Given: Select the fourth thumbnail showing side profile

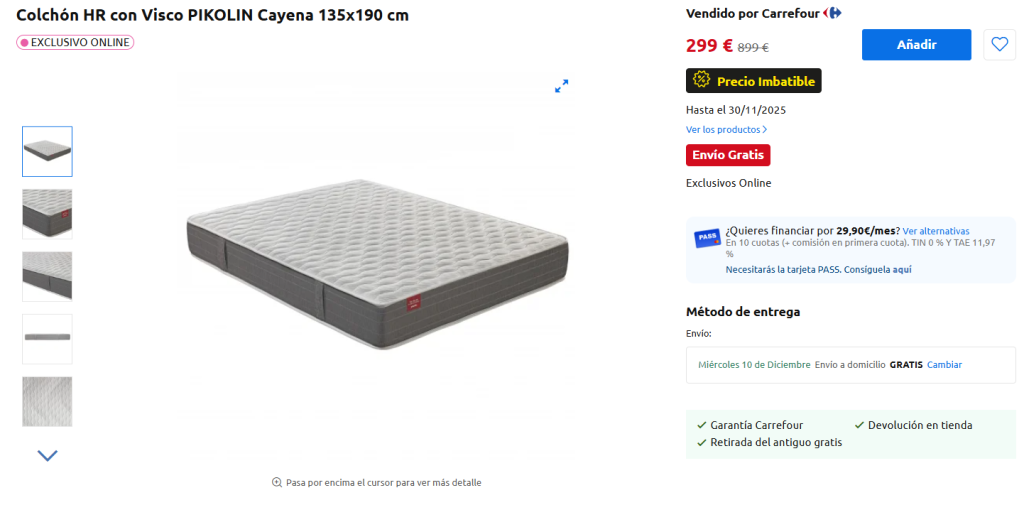Looking at the screenshot, I should [x=48, y=339].
